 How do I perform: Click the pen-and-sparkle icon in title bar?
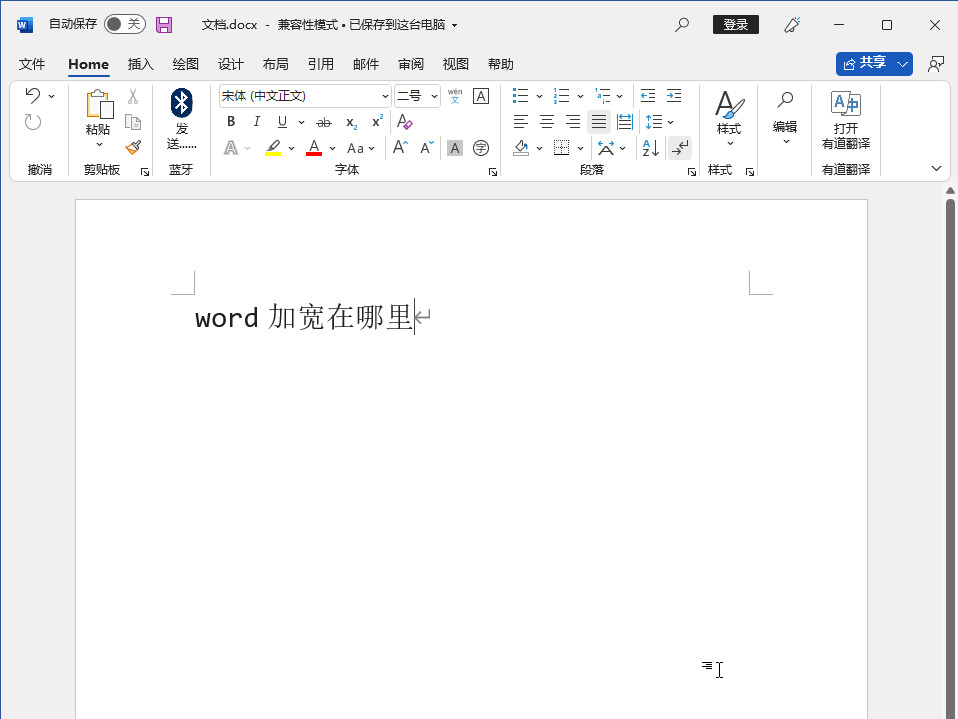pyautogui.click(x=792, y=24)
